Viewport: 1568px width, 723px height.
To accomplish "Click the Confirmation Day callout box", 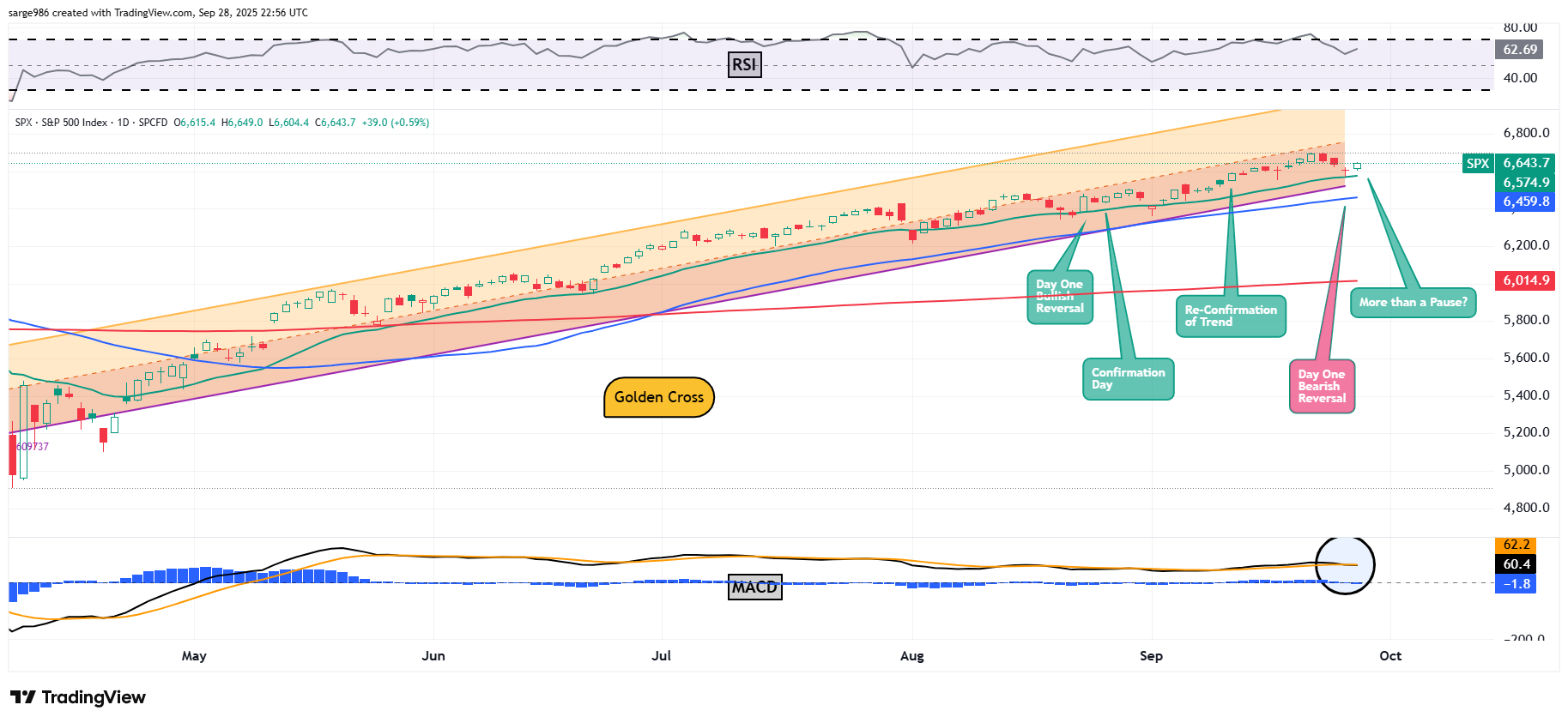I will coord(1128,379).
